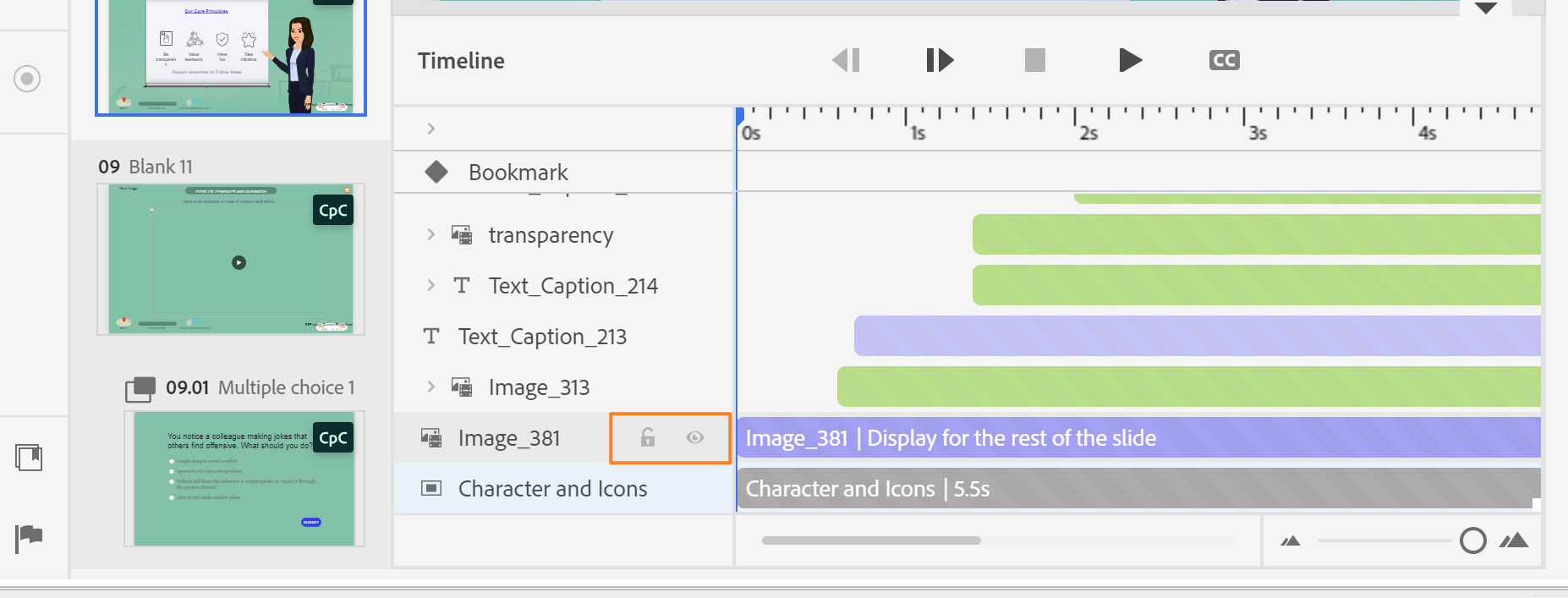Click the Play button in Timeline
Viewport: 1568px width, 598px height.
pos(1130,60)
